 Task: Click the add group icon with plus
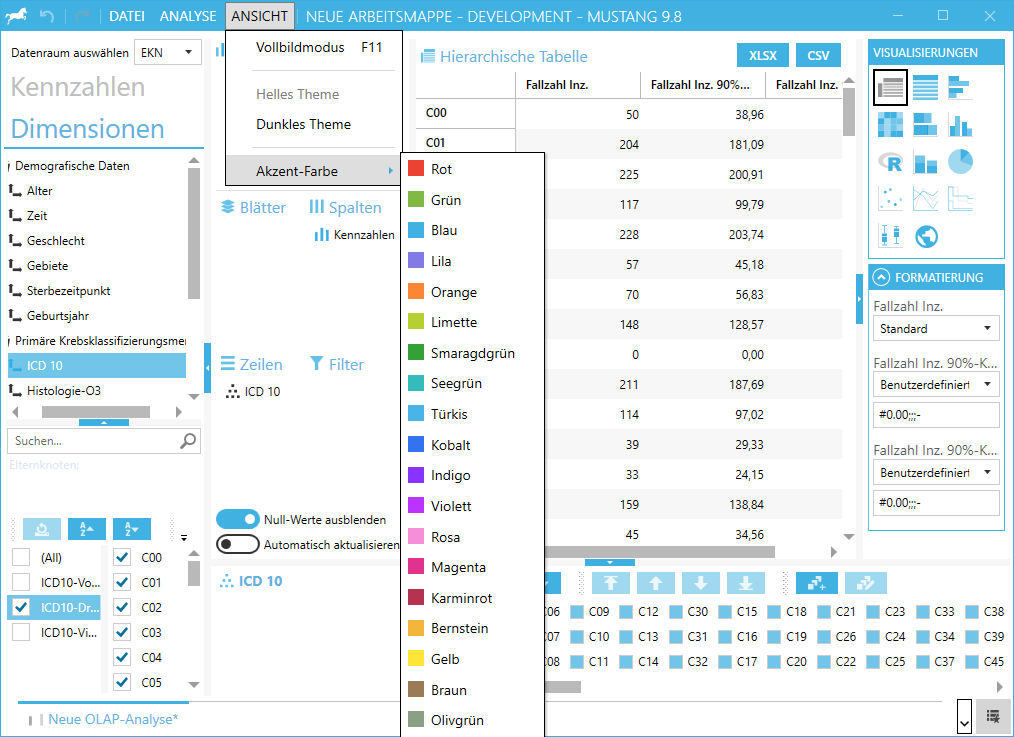[817, 583]
